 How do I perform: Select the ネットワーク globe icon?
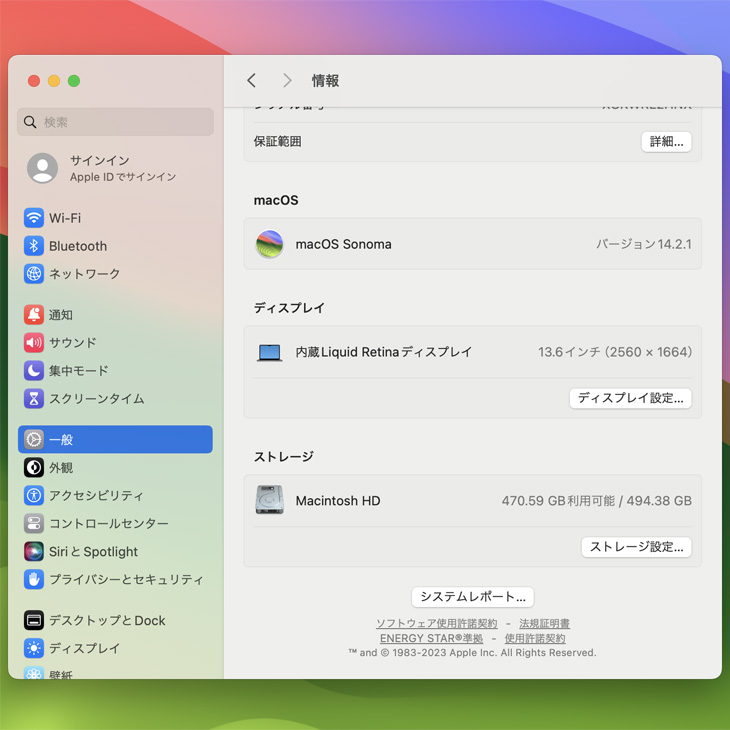click(34, 274)
